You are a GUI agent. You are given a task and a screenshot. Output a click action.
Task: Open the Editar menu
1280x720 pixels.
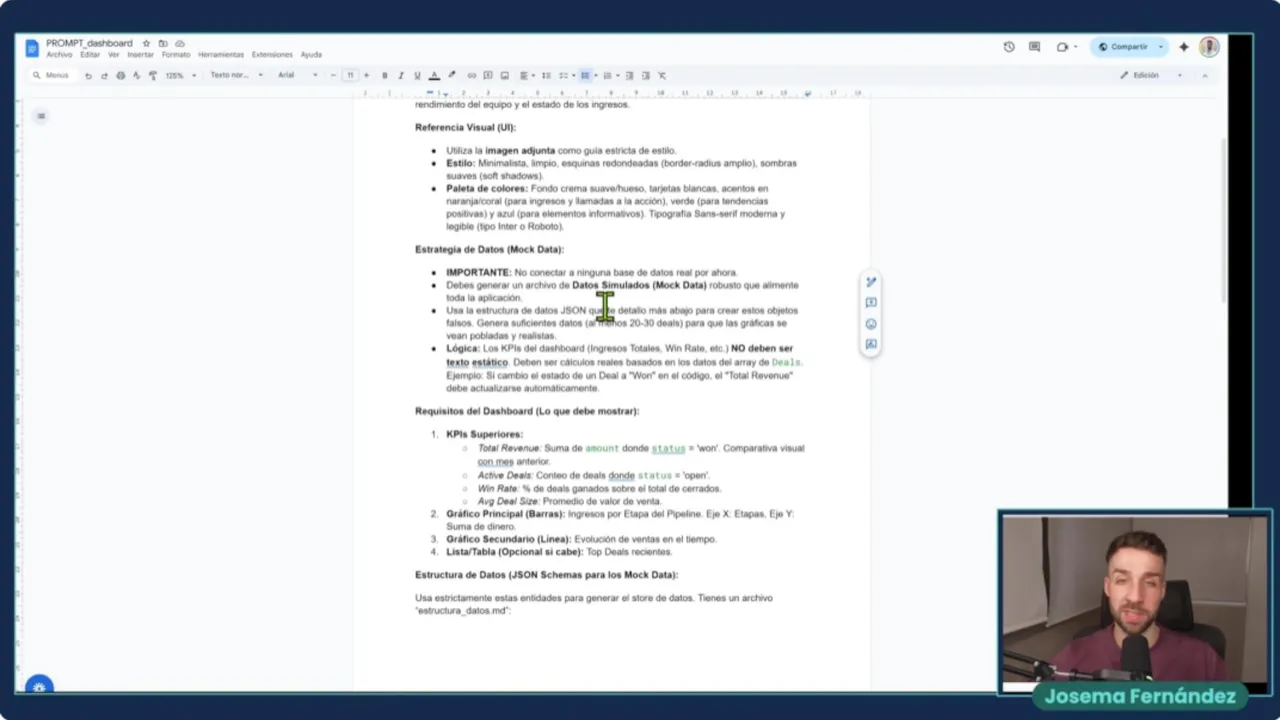point(90,54)
